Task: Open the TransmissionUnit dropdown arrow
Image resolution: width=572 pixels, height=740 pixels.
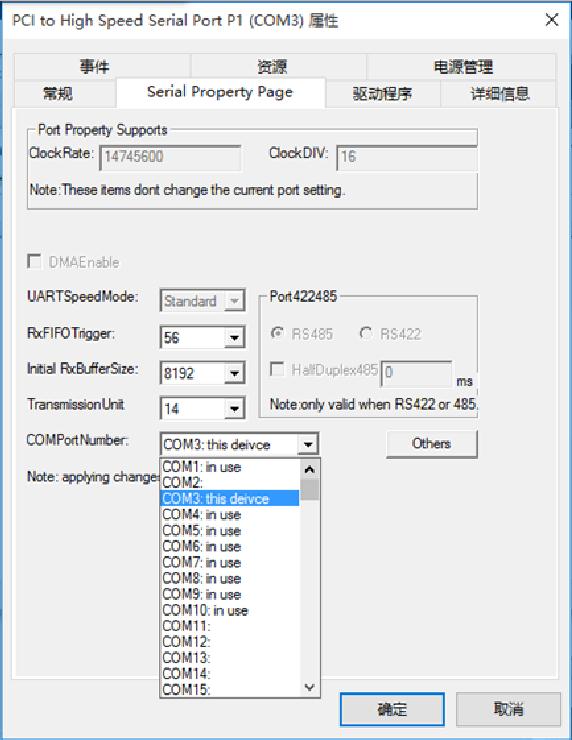Action: tap(234, 409)
